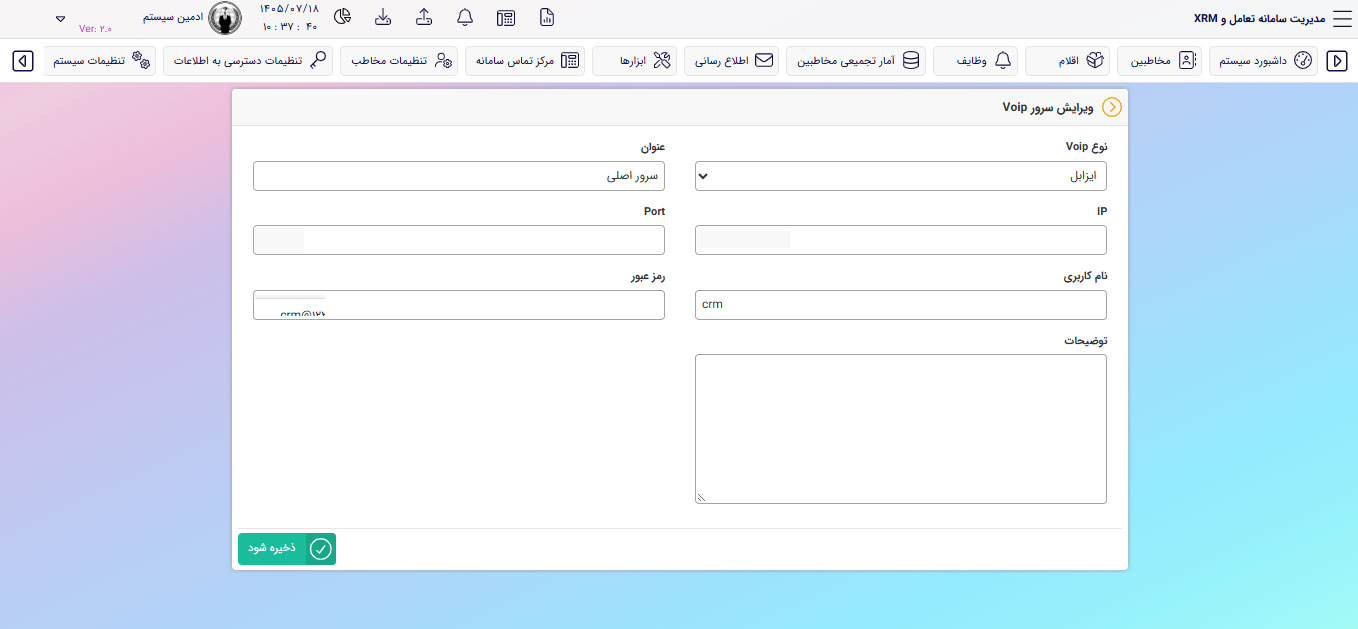The width and height of the screenshot is (1358, 629).
Task: Open the تنظیمات دسترسی به اطلاعات menu
Action: click(x=248, y=61)
